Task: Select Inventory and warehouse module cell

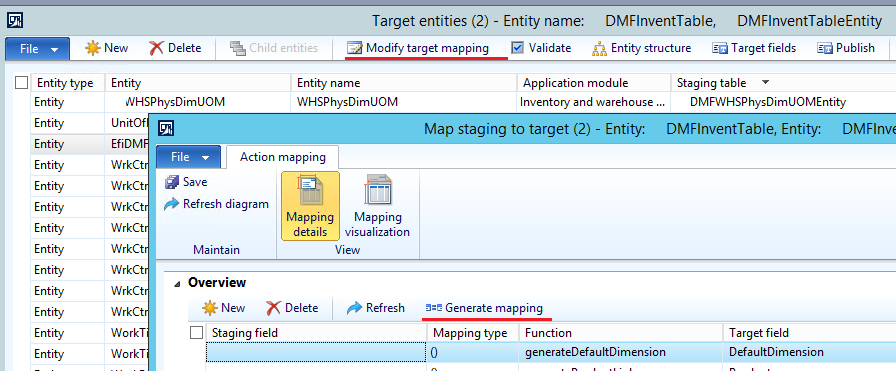Action: pos(594,102)
